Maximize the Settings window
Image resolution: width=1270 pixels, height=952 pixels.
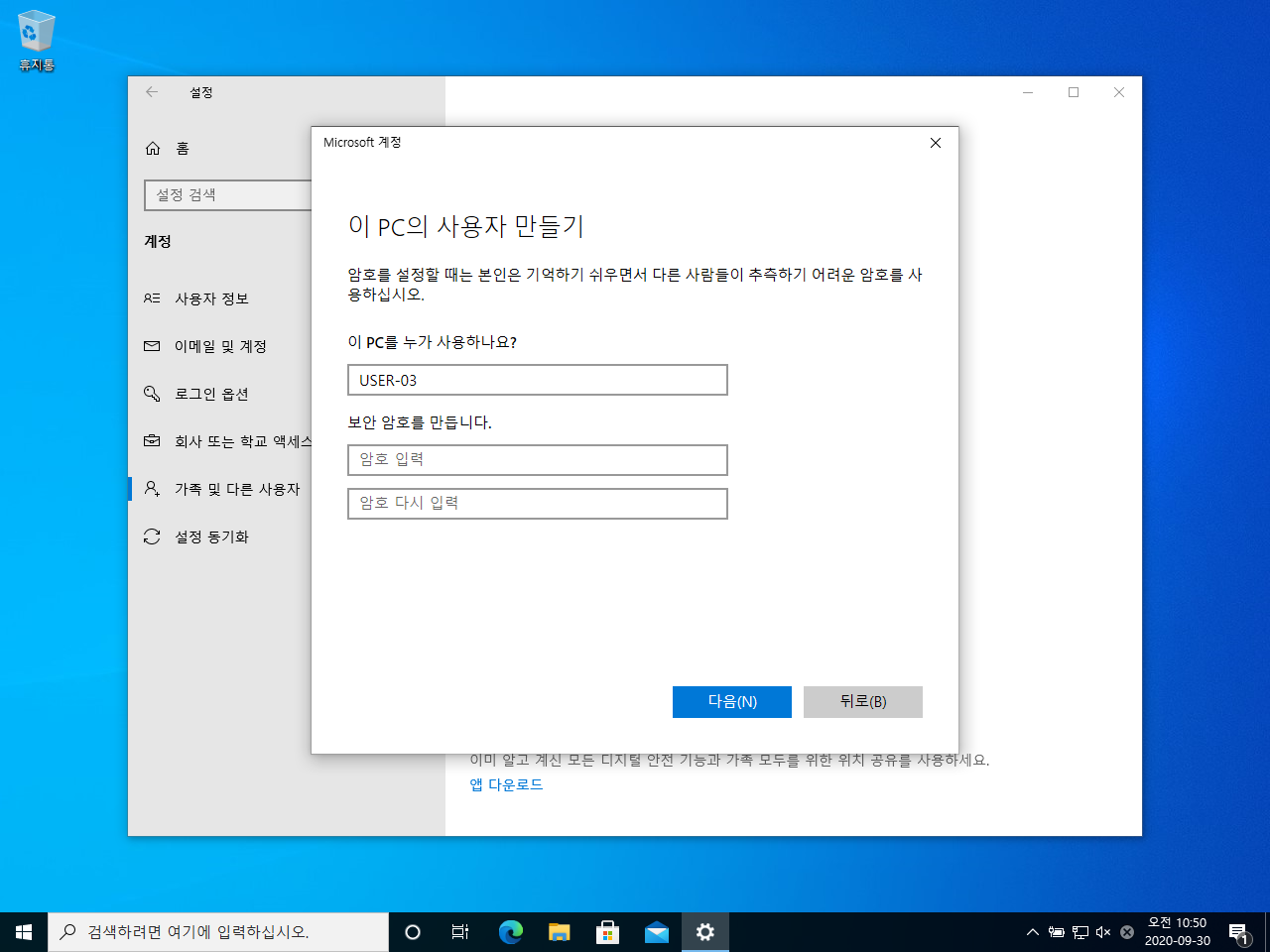point(1074,92)
